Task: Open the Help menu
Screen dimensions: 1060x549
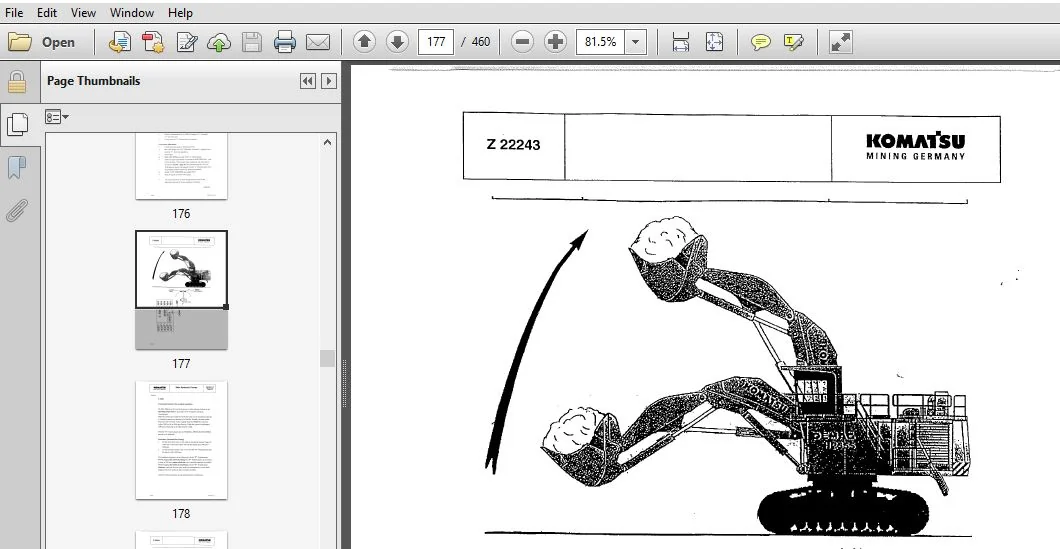Action: click(180, 12)
